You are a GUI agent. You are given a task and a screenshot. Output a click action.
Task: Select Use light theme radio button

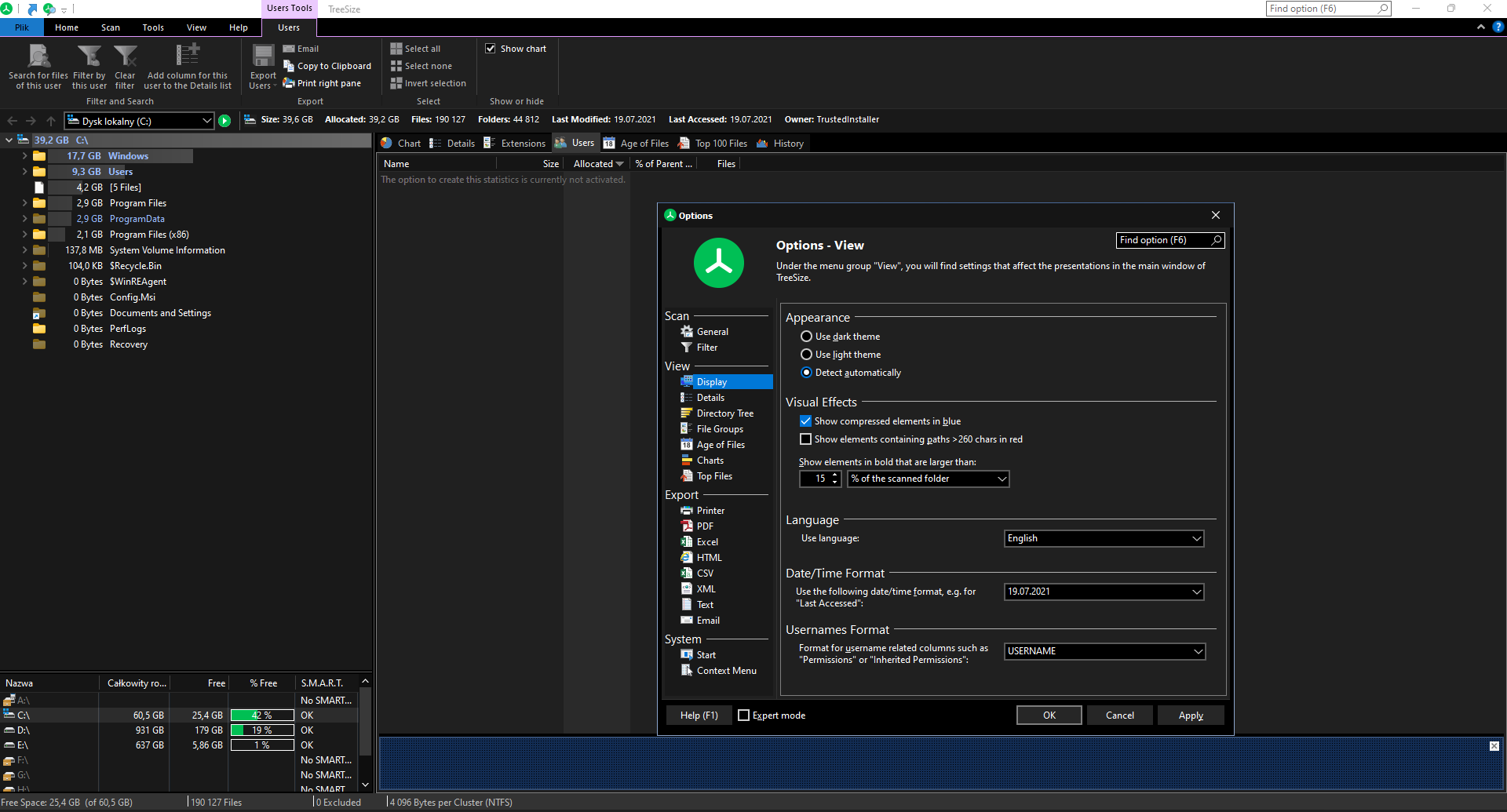click(806, 355)
